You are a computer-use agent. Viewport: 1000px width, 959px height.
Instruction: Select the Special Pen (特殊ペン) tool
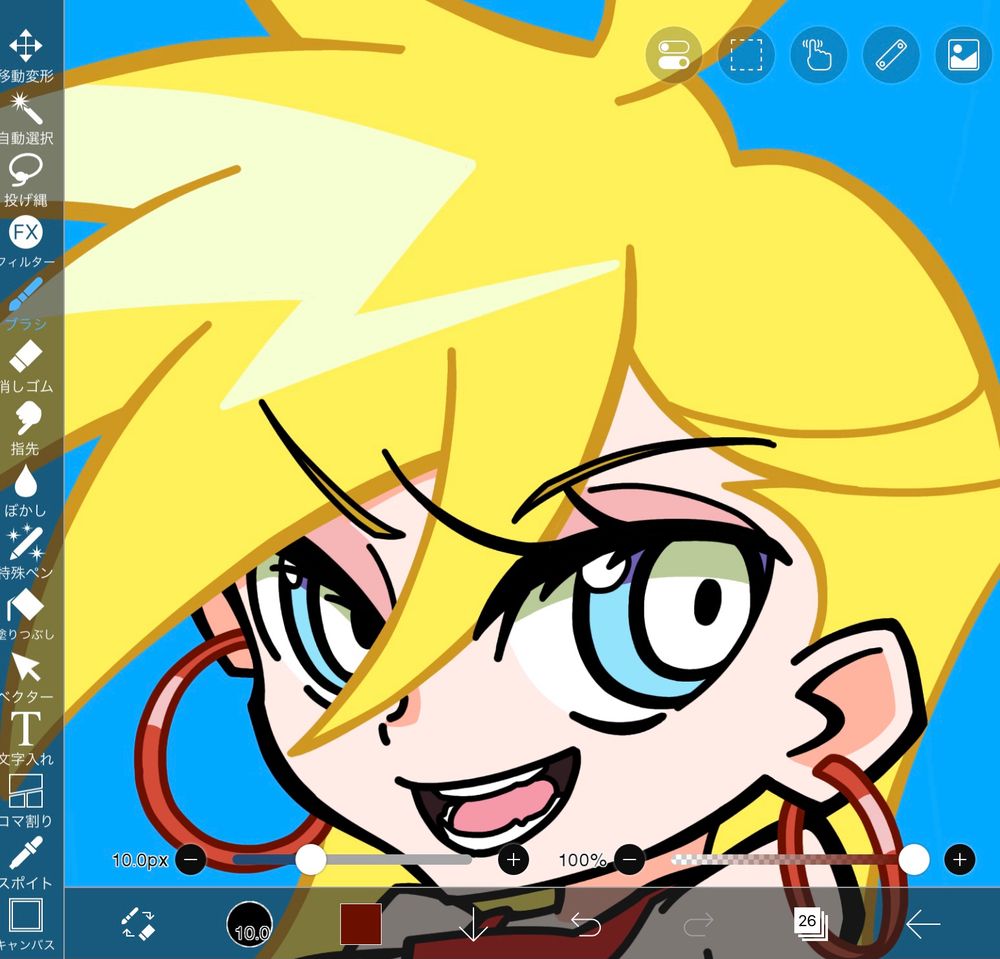[x=26, y=552]
